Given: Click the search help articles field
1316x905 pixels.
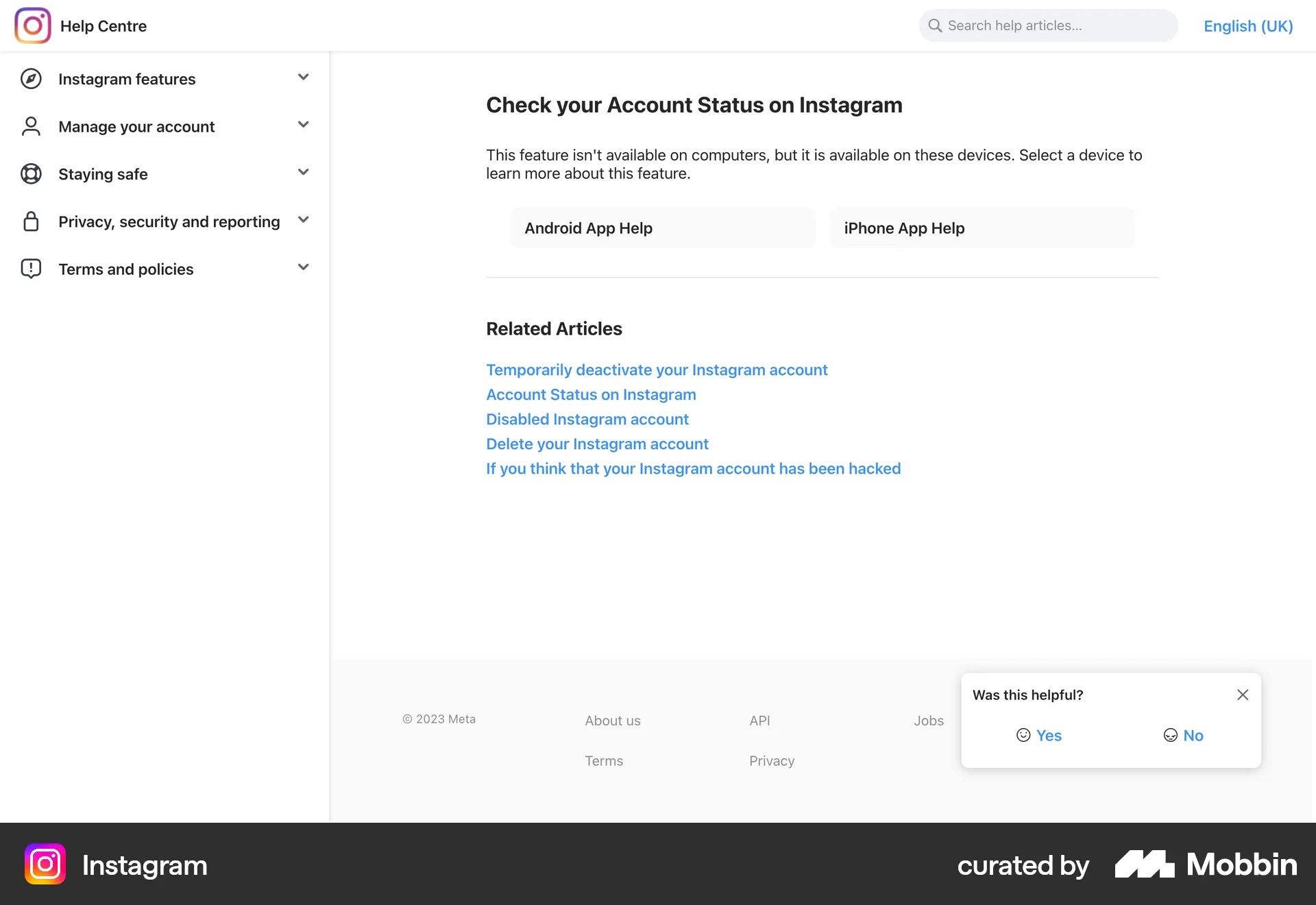Looking at the screenshot, I should tap(1049, 25).
